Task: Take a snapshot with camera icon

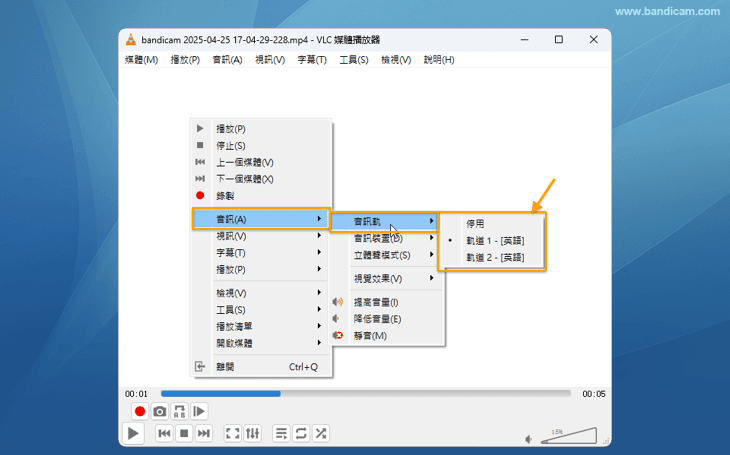Action: [x=160, y=411]
